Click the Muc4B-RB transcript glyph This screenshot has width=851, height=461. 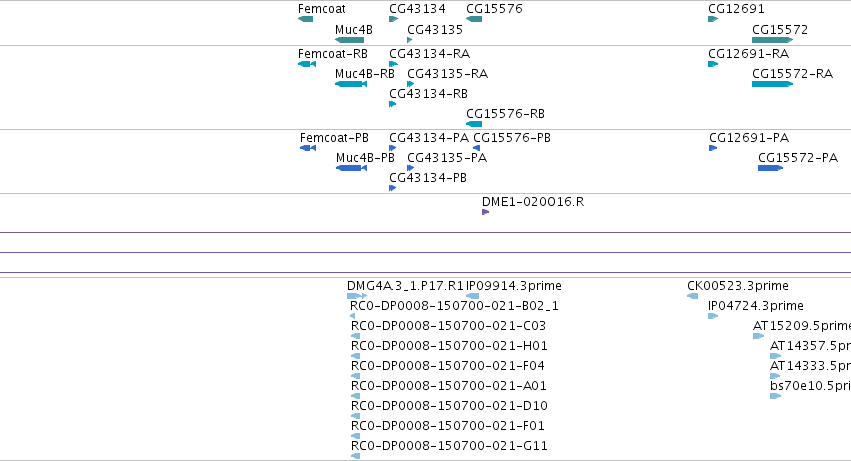(351, 84)
